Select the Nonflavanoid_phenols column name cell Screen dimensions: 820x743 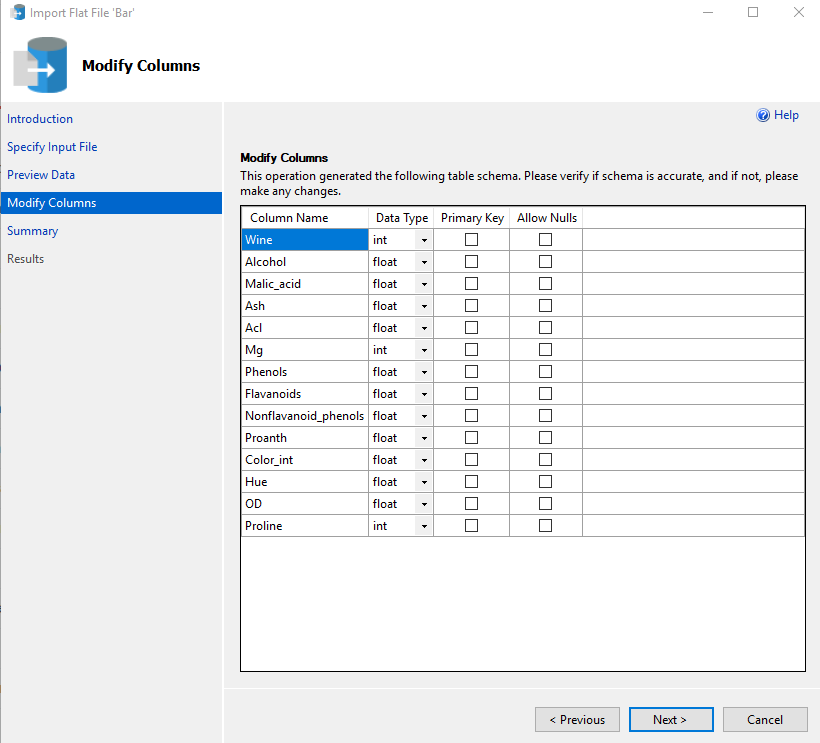point(304,416)
